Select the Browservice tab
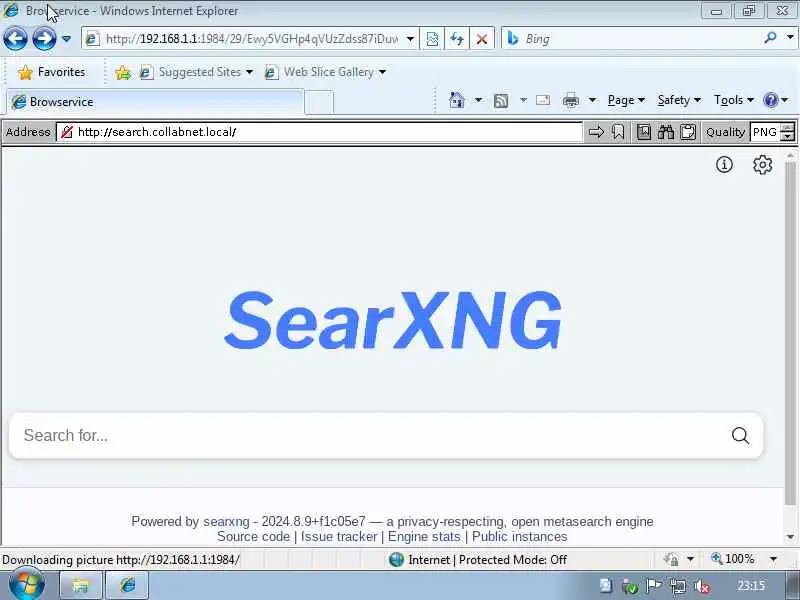This screenshot has height=600, width=800. 155,102
